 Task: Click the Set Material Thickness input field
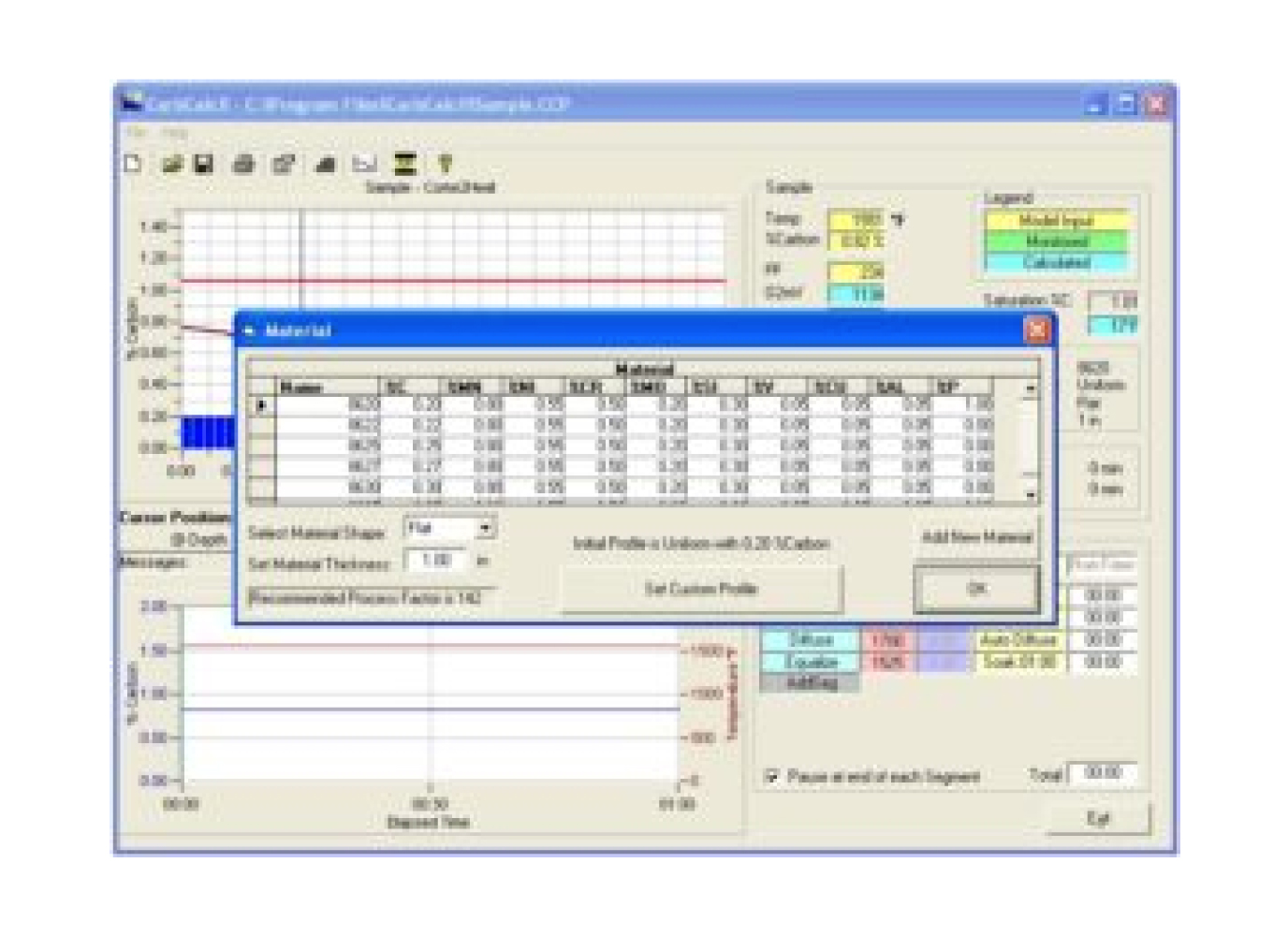pos(436,561)
